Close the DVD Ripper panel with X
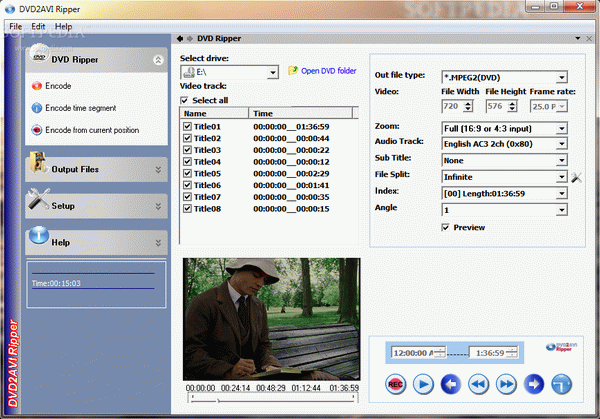Screen dimensions: 600x419 [x=589, y=39]
